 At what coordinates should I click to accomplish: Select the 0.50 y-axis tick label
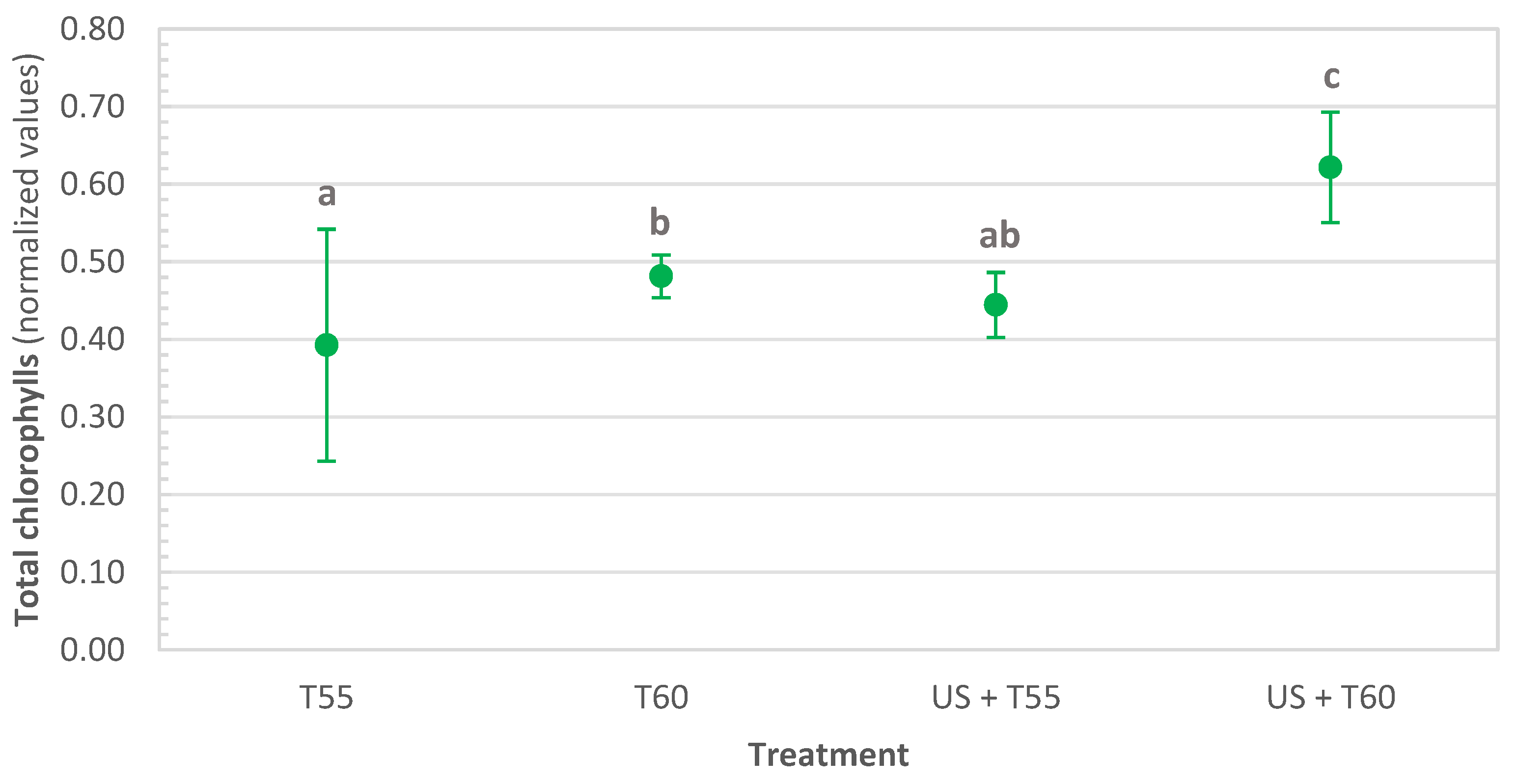click(x=92, y=262)
